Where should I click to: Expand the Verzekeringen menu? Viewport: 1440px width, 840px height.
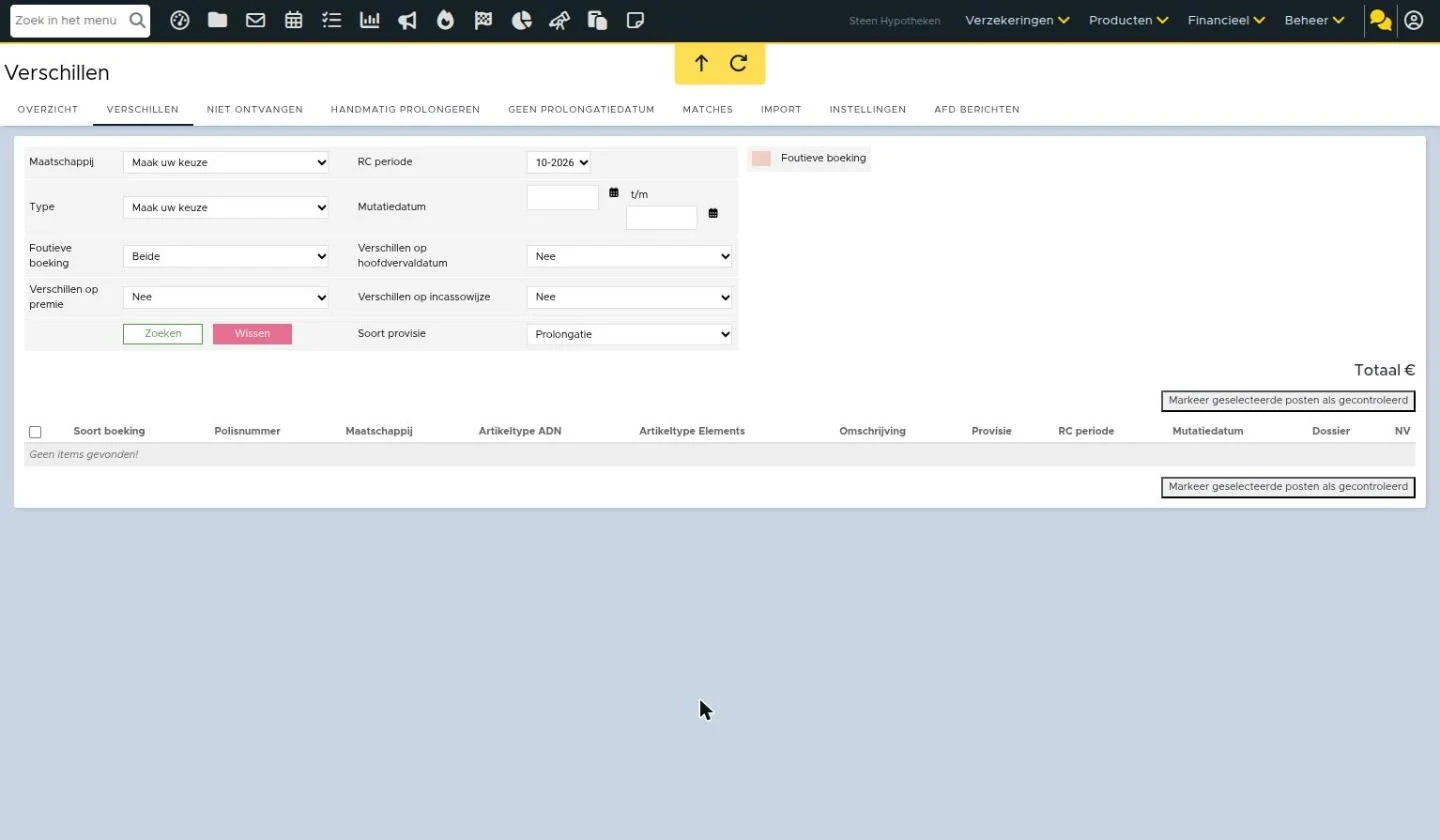(1017, 20)
